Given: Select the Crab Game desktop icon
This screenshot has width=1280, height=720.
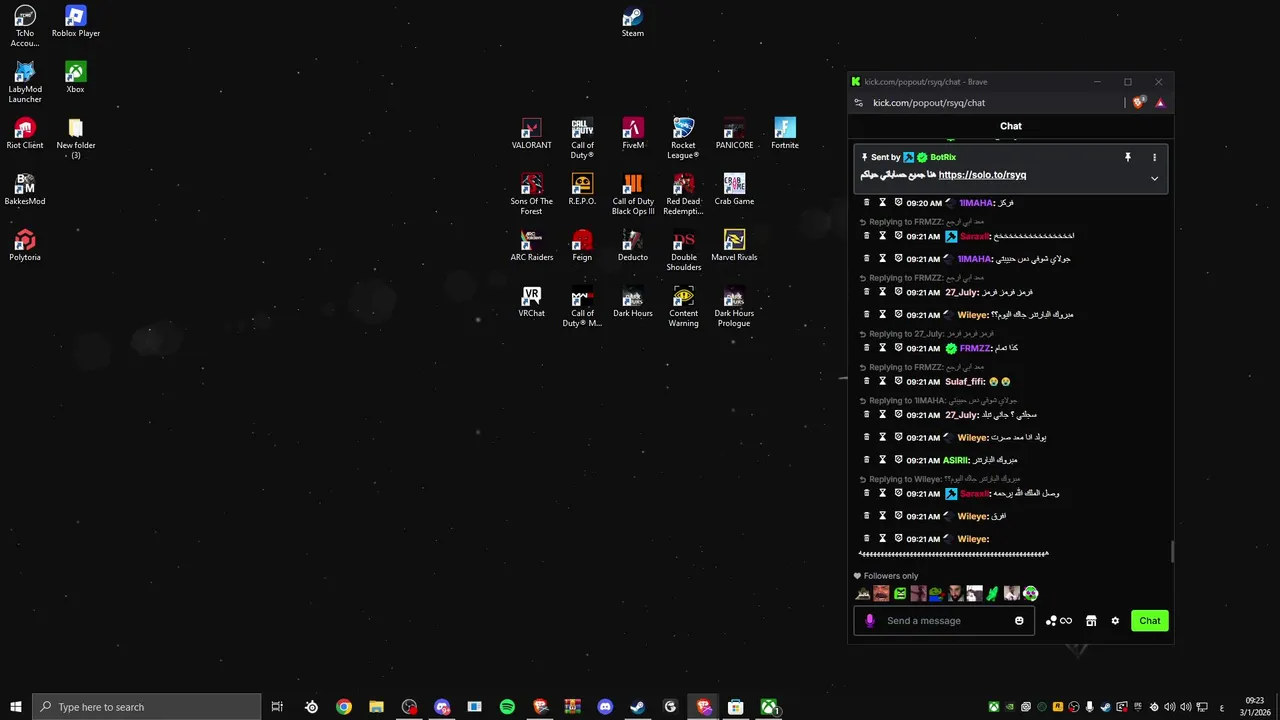Looking at the screenshot, I should pos(734,190).
